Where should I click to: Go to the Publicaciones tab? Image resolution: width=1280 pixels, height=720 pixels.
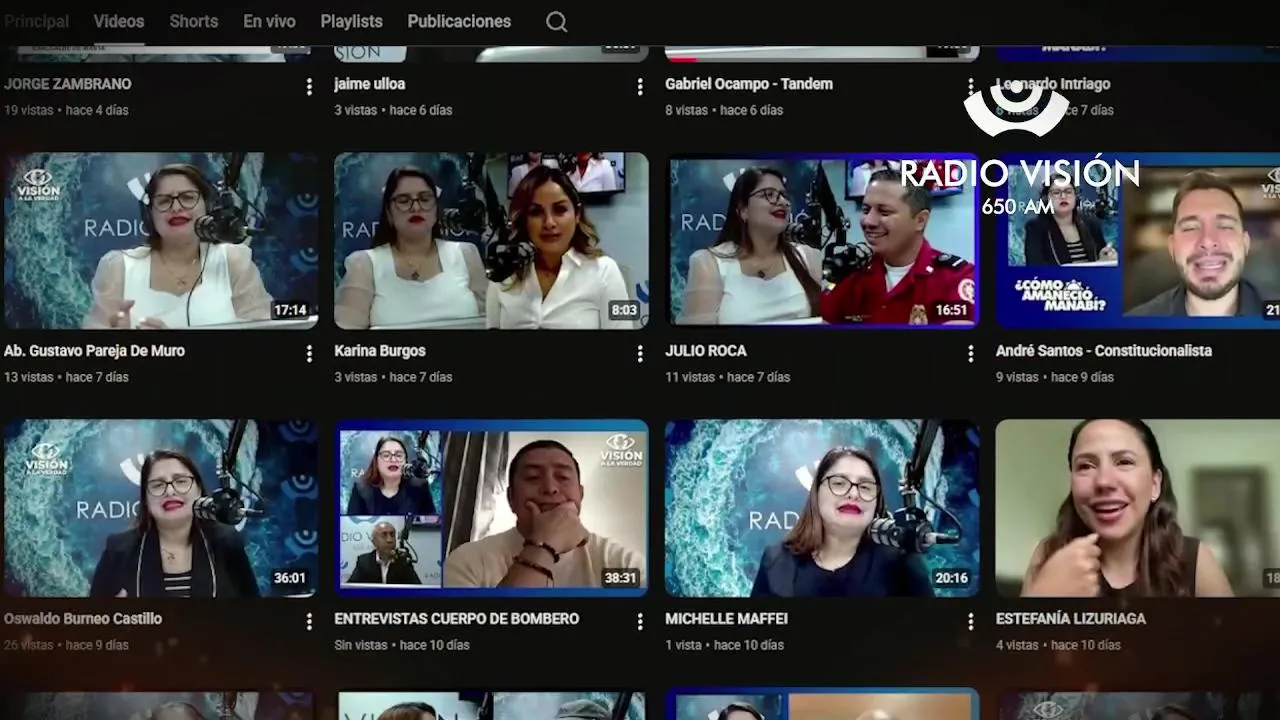tap(459, 21)
